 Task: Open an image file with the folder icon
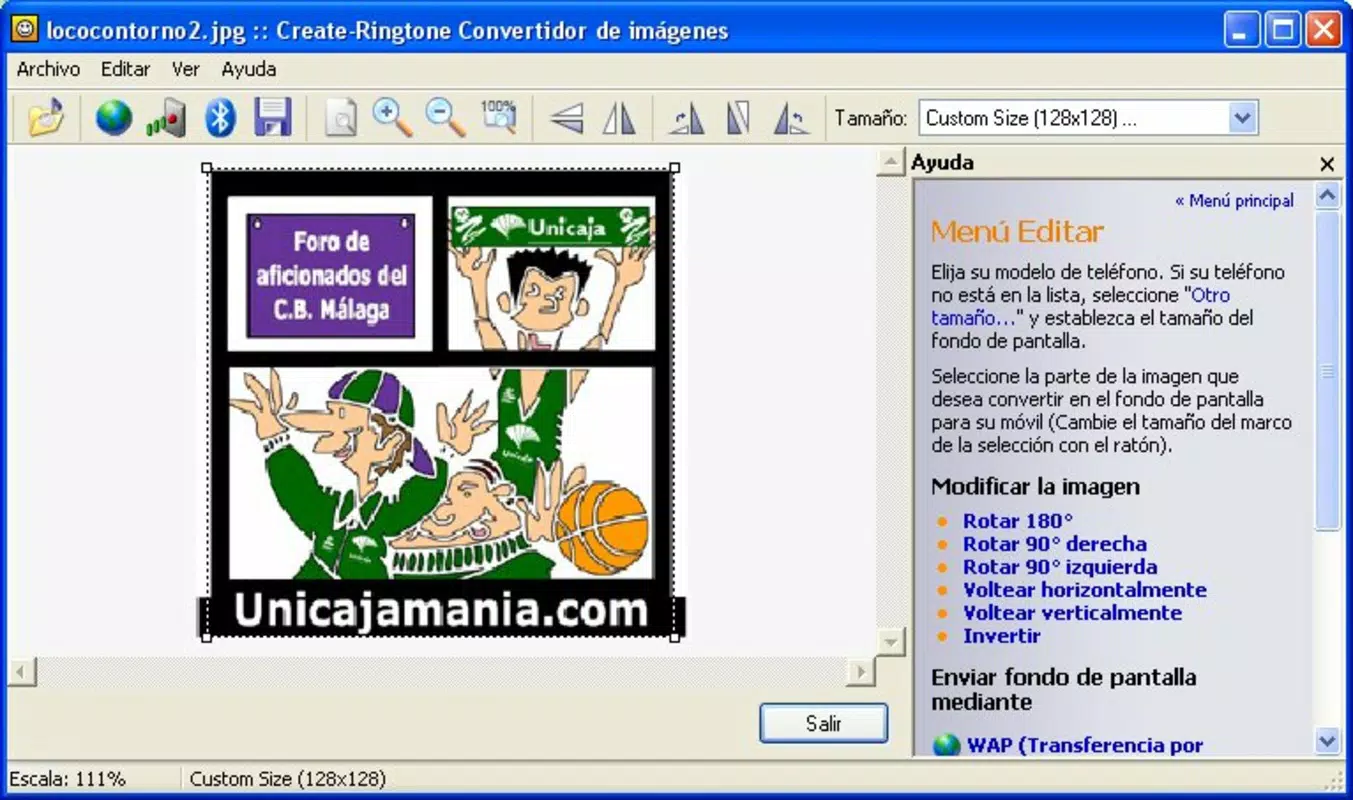point(47,118)
